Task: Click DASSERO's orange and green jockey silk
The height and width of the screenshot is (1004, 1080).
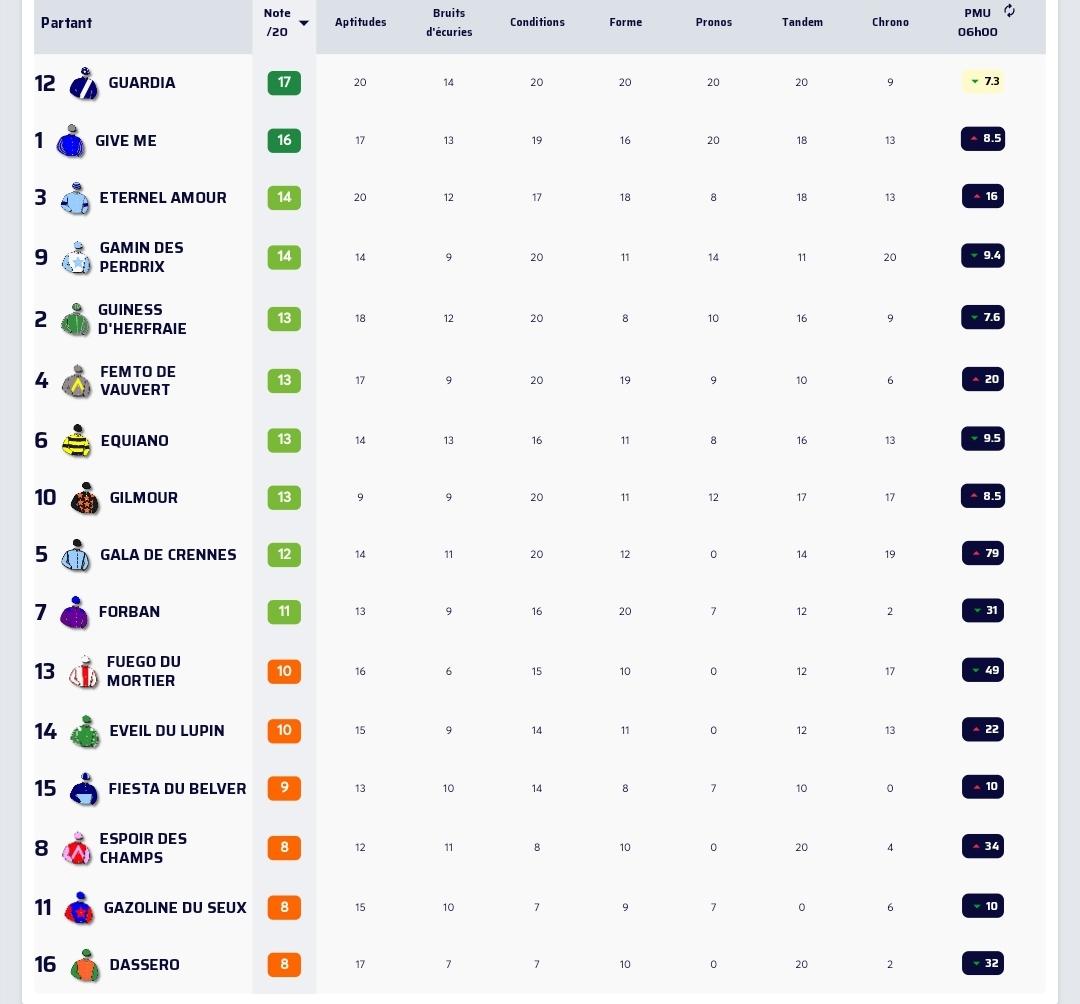Action: click(85, 965)
